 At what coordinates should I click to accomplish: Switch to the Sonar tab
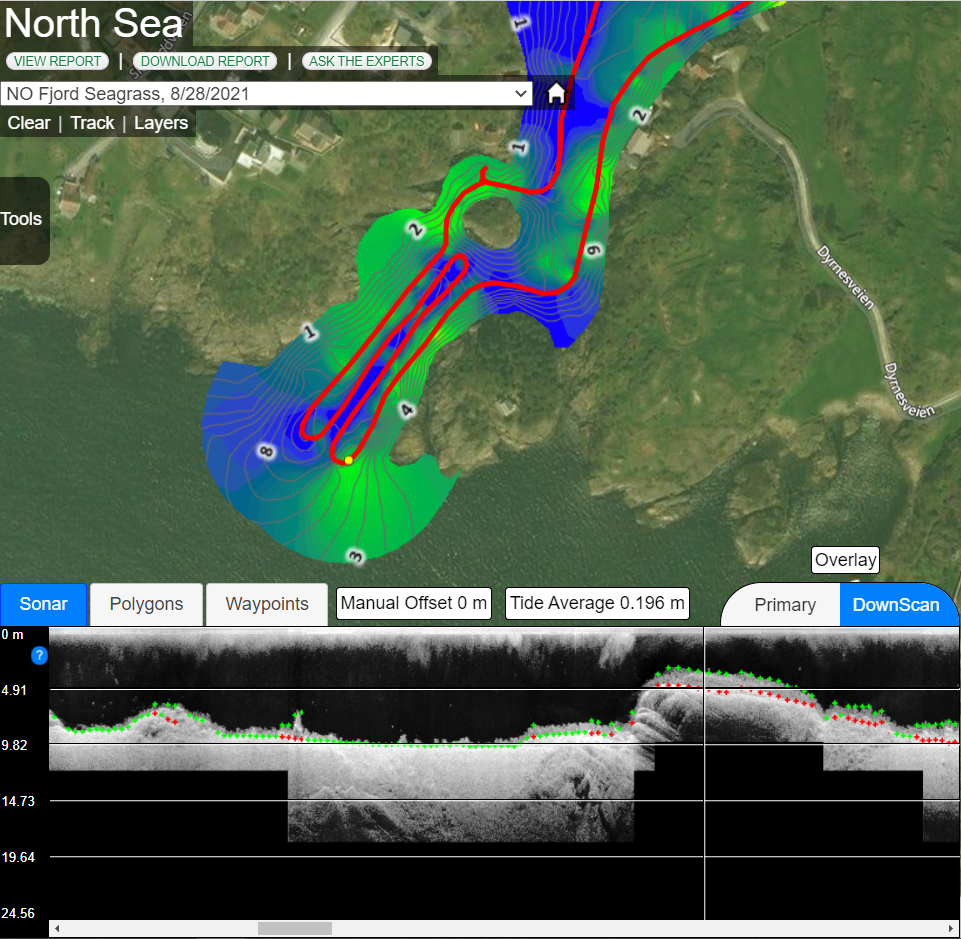[x=44, y=604]
